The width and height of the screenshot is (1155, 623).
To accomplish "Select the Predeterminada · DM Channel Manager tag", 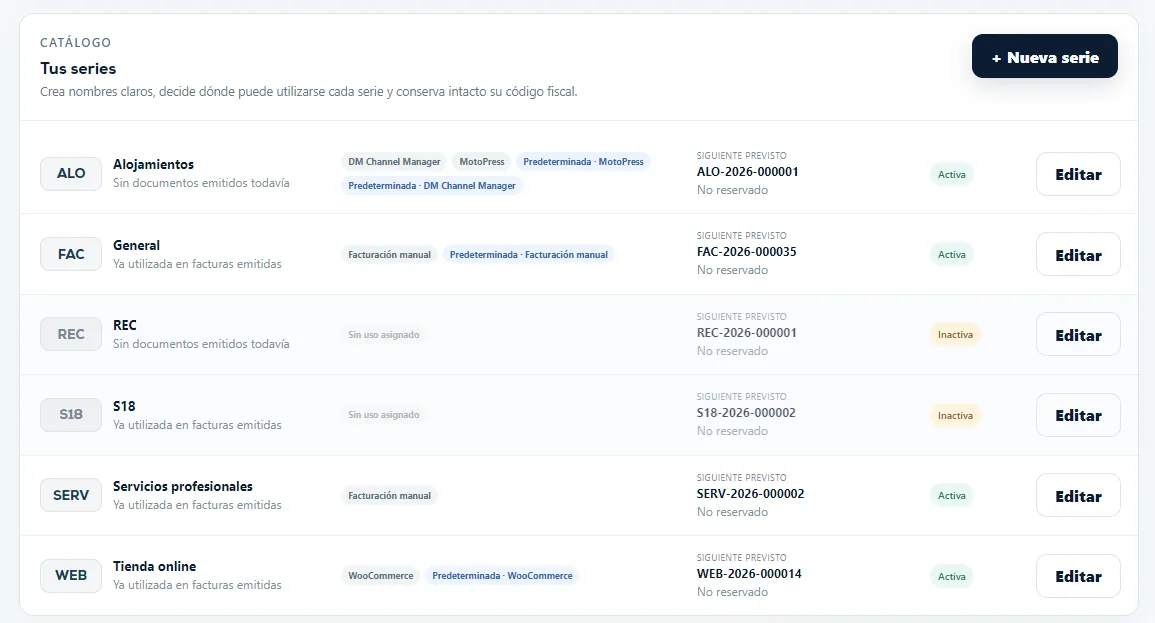I will coord(432,186).
